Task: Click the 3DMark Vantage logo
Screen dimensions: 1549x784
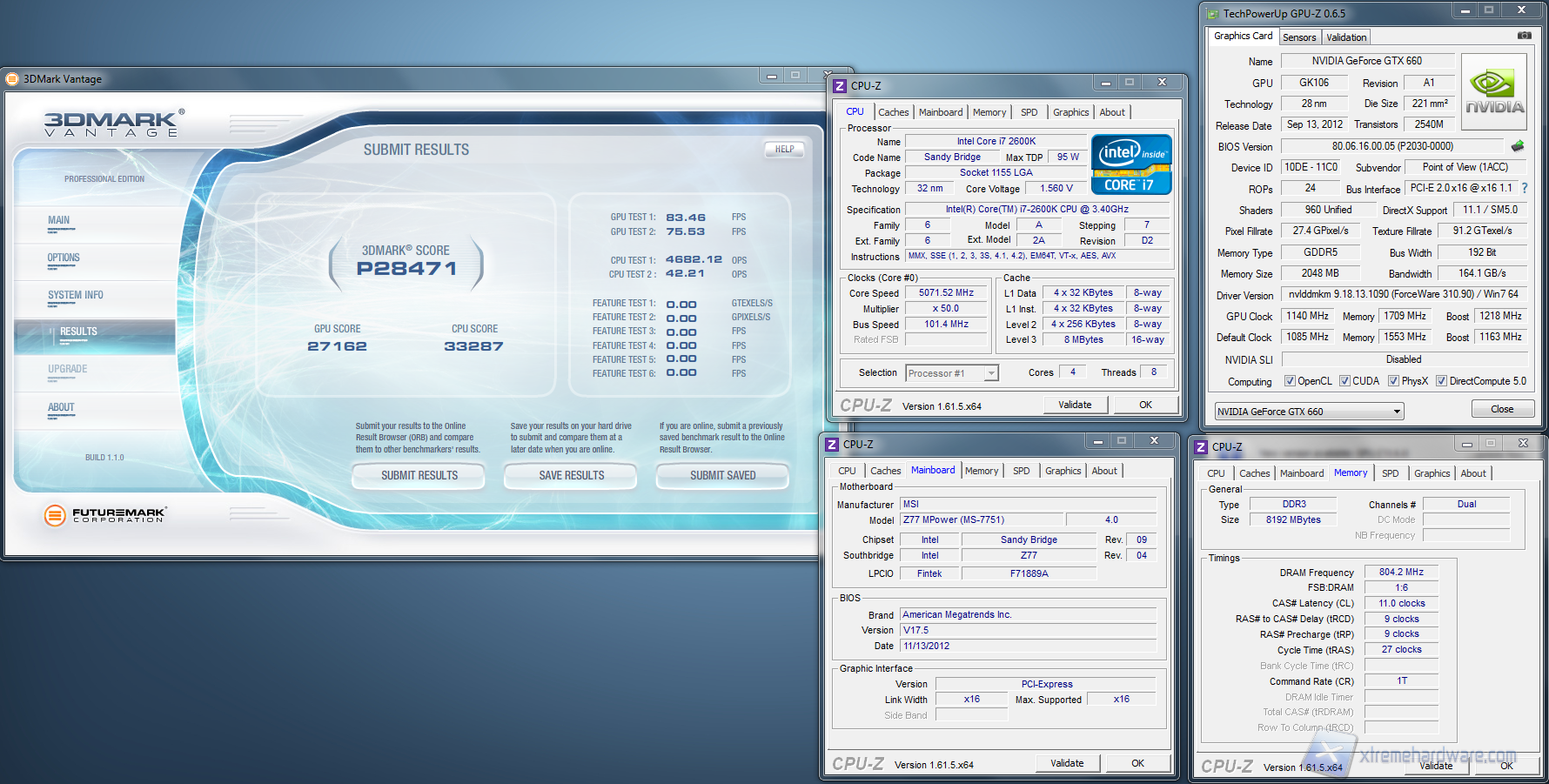Action: [109, 122]
